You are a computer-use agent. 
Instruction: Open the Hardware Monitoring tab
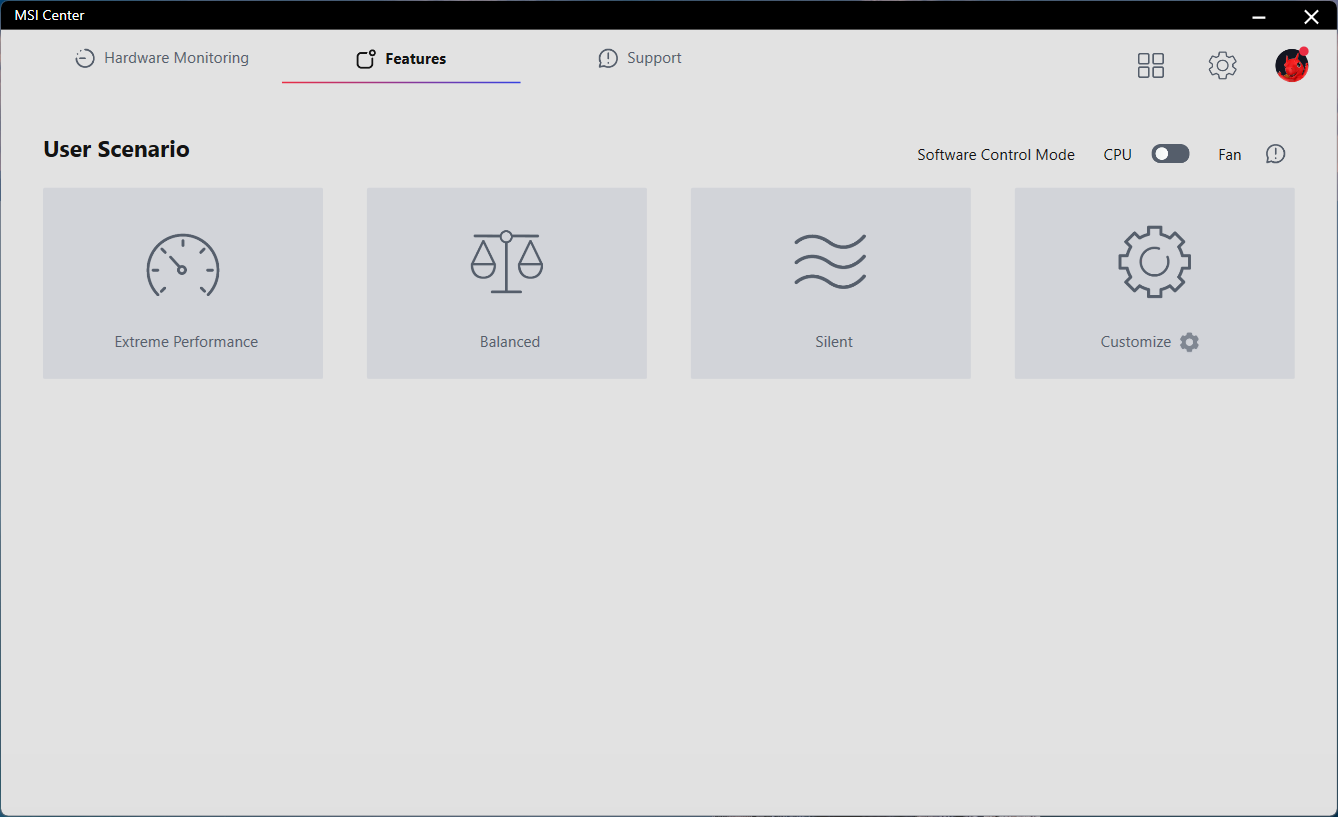pyautogui.click(x=162, y=58)
